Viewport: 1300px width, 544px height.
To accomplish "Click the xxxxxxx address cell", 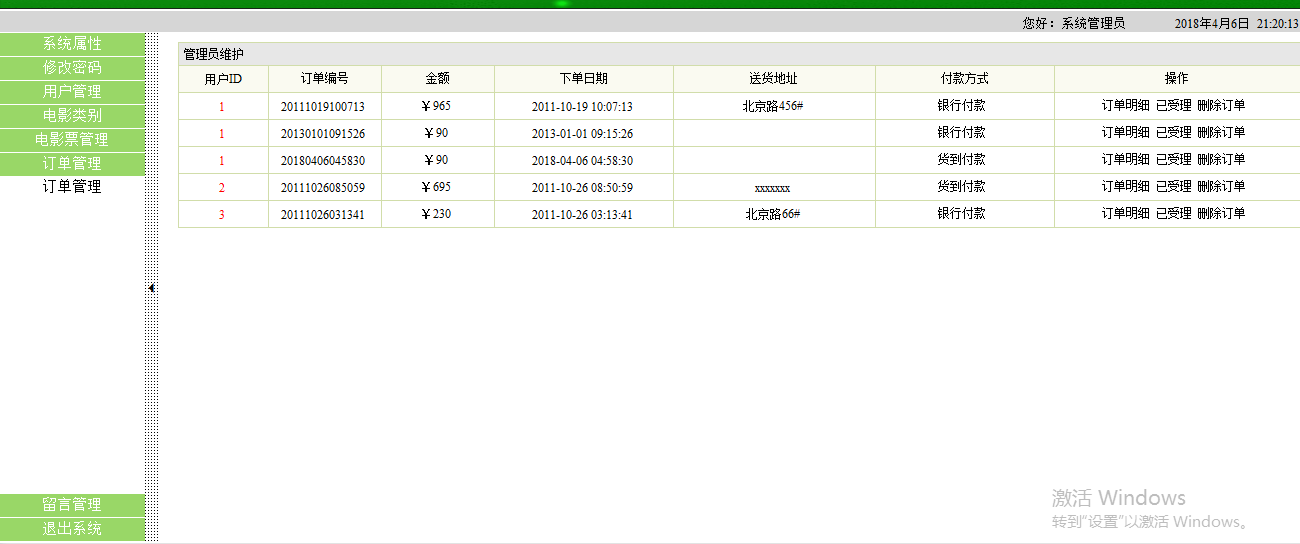I will coord(773,187).
